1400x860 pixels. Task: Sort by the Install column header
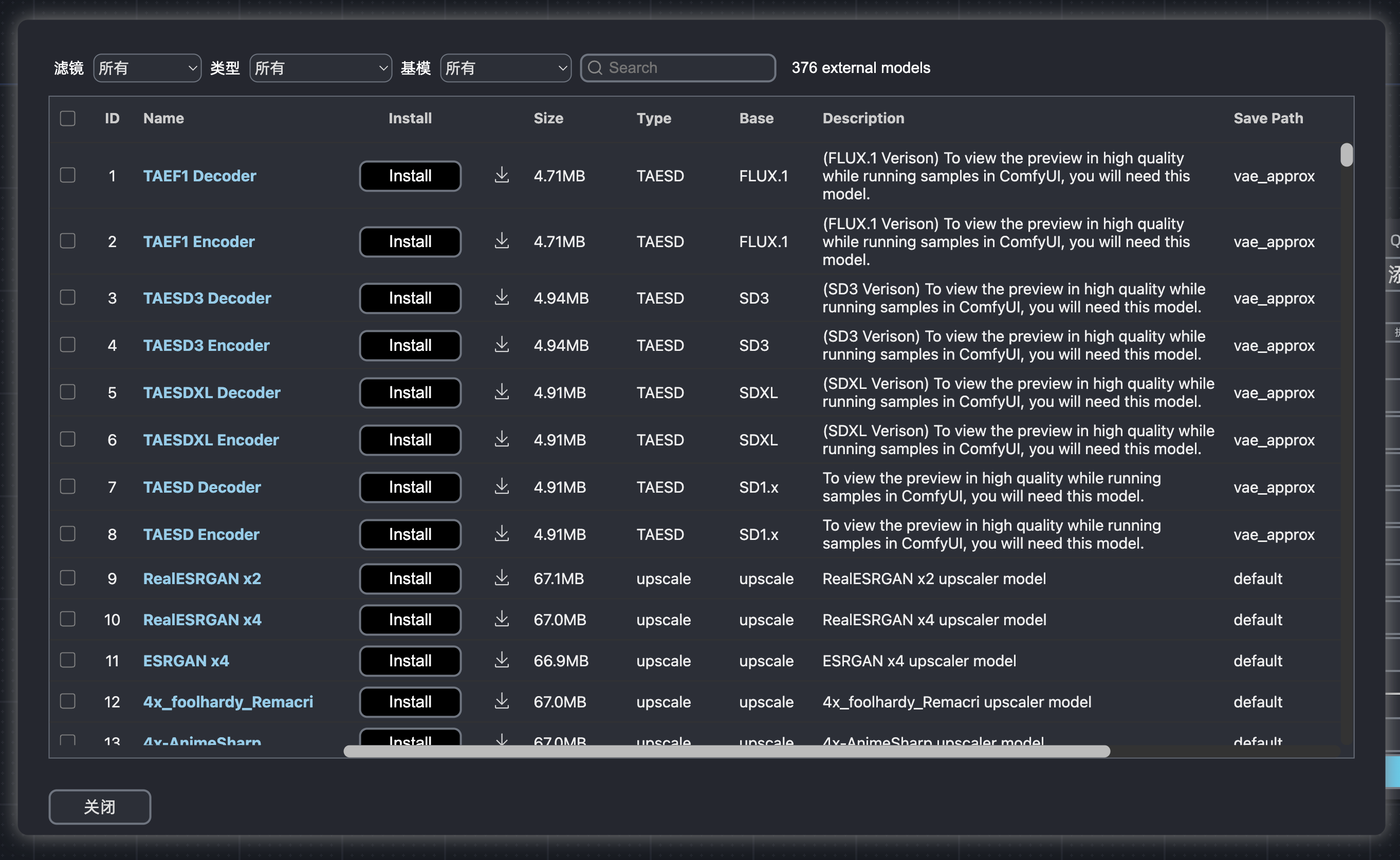(410, 118)
